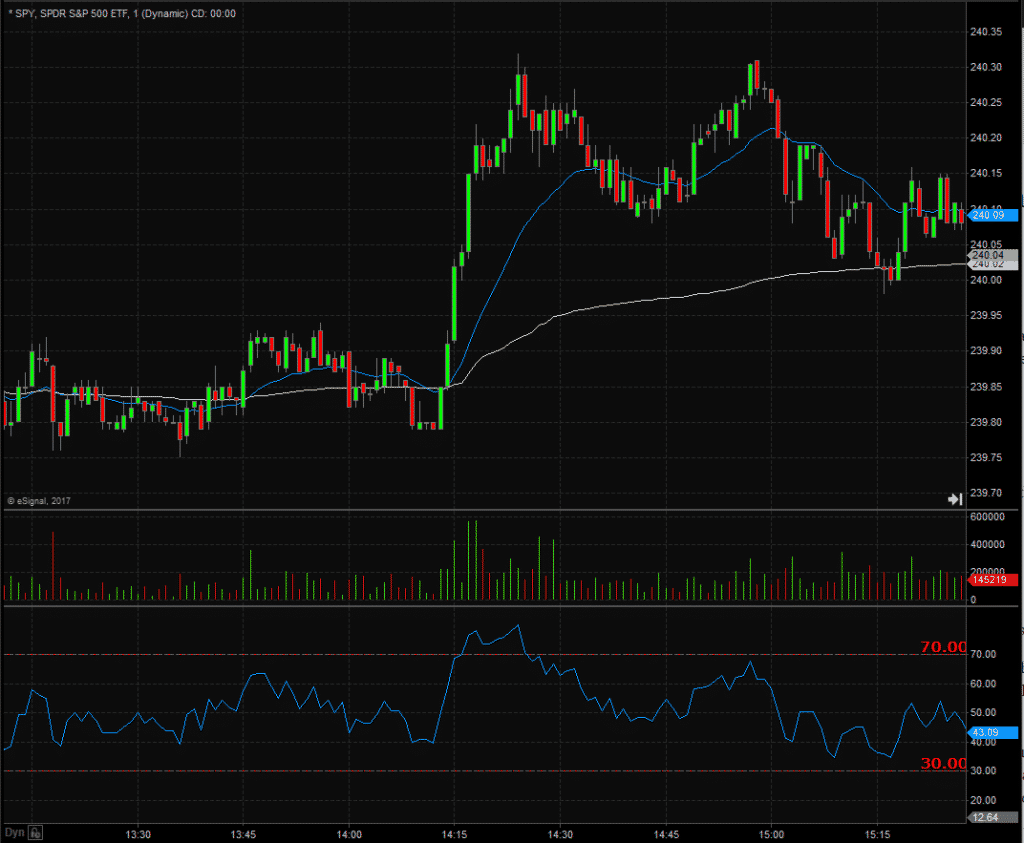Click the 13:30 time axis label
The height and width of the screenshot is (843, 1024).
tap(138, 835)
